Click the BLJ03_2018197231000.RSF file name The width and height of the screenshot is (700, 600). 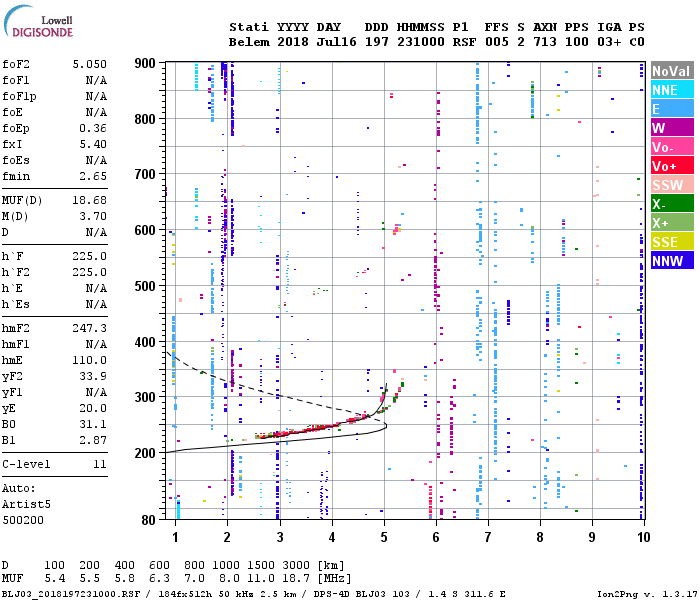71,594
